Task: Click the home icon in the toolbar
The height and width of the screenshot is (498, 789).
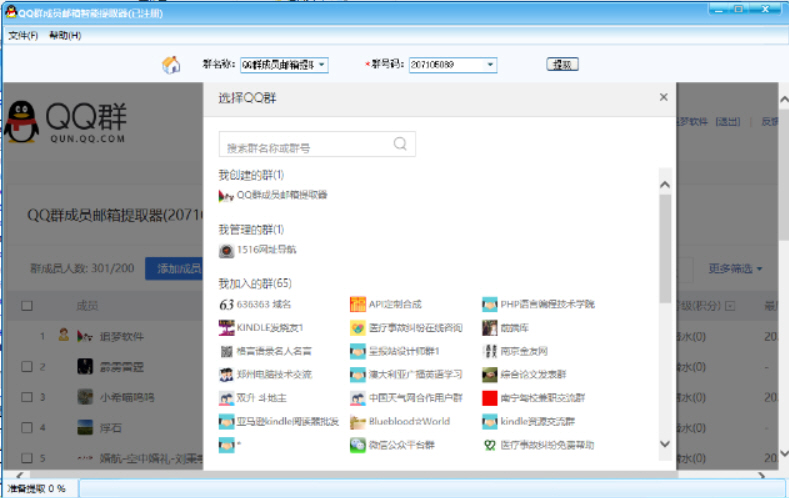Action: click(171, 64)
